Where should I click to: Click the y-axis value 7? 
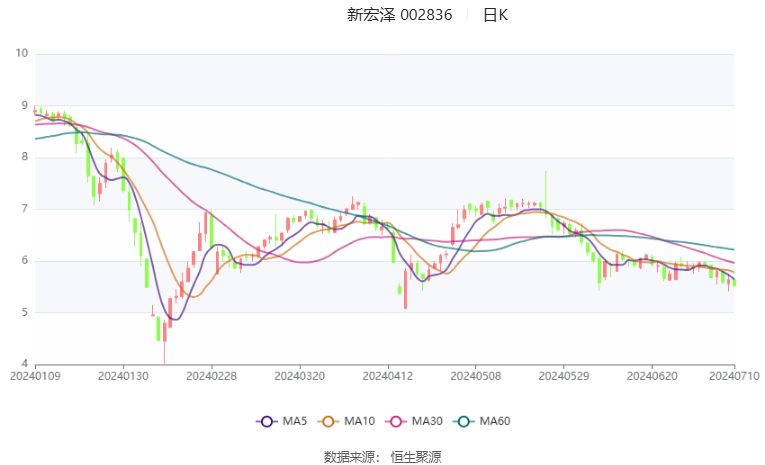click(x=25, y=209)
